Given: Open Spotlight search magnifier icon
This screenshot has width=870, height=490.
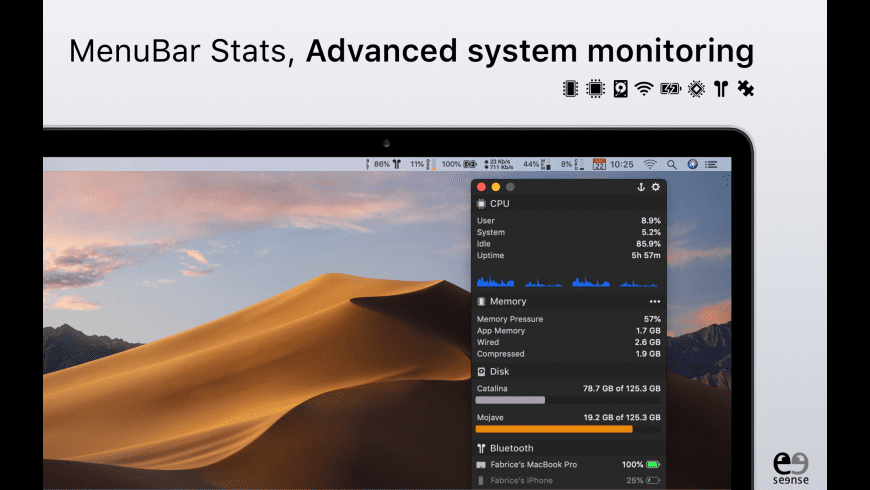Looking at the screenshot, I should click(x=671, y=164).
